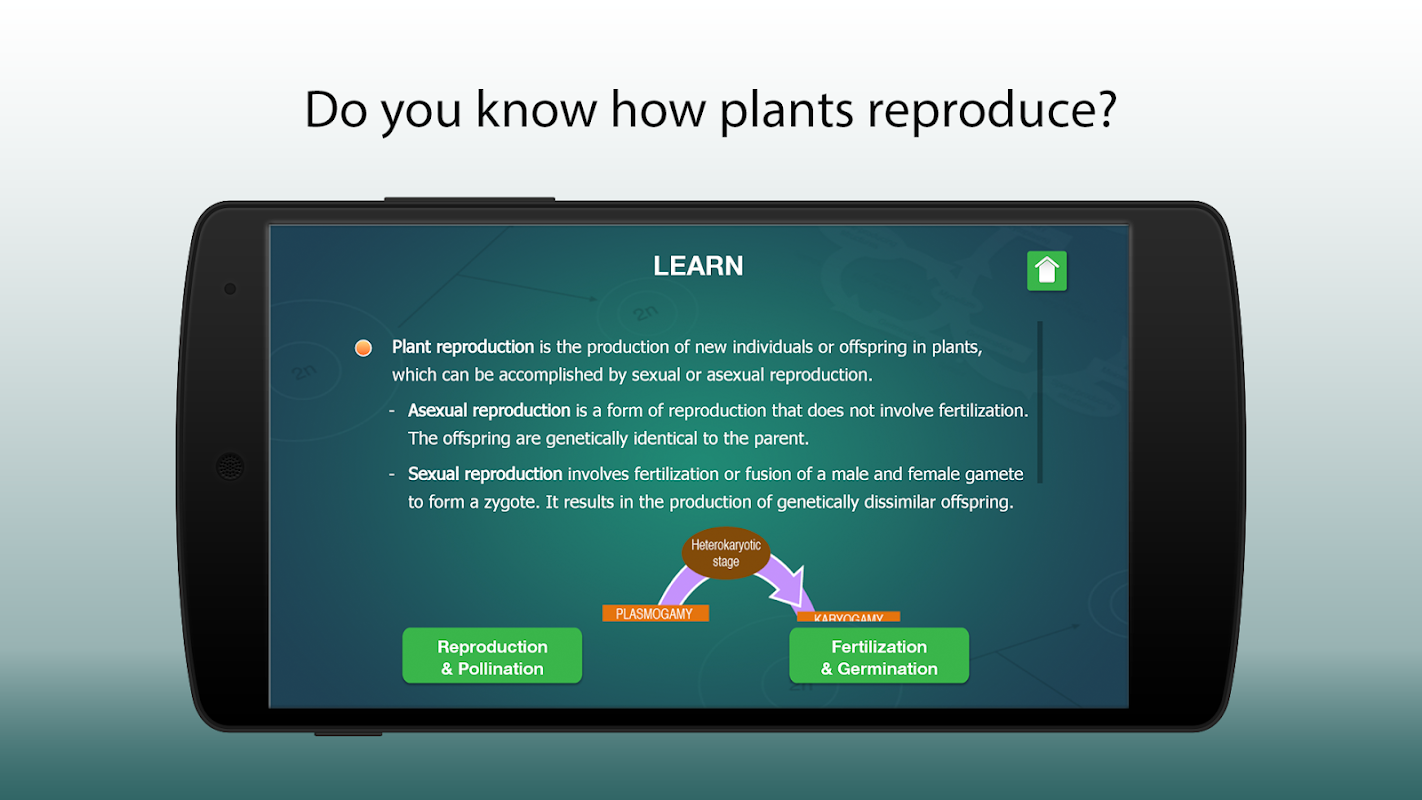The width and height of the screenshot is (1422, 800).
Task: Open the Reproduction & Pollination section
Action: point(492,656)
